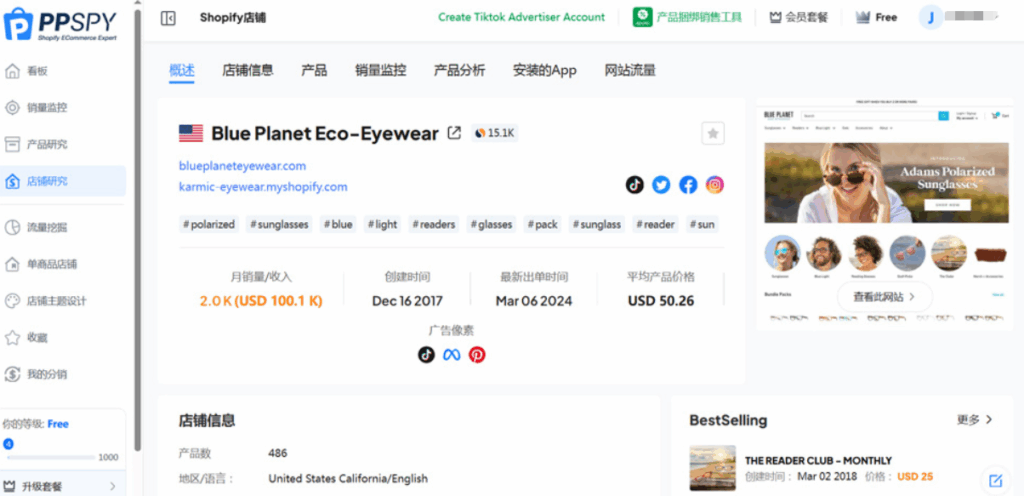Click the Shopify店铺 breadcrumb title
1024x496 pixels.
click(x=233, y=18)
